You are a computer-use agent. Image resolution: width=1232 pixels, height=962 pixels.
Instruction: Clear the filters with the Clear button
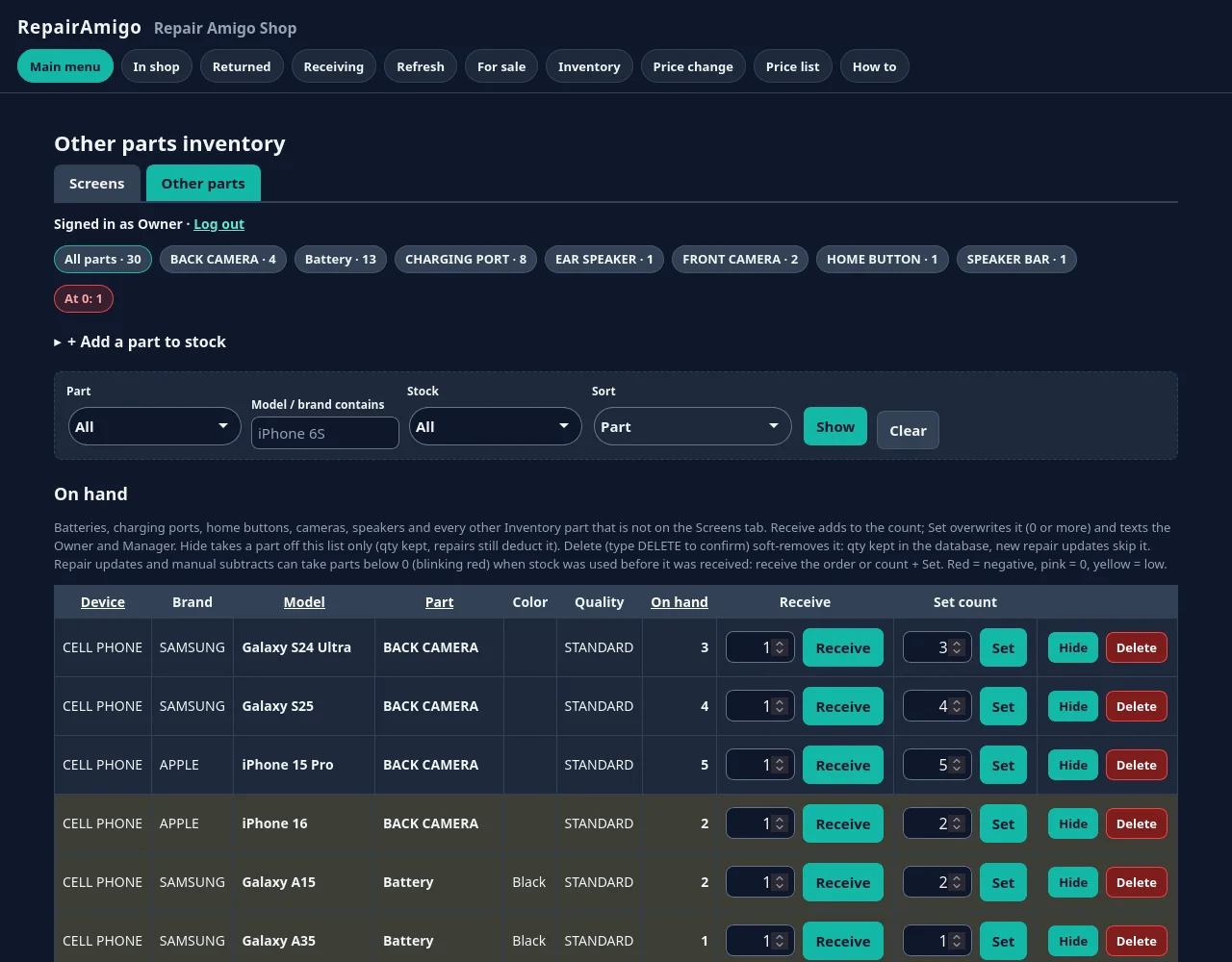click(908, 430)
